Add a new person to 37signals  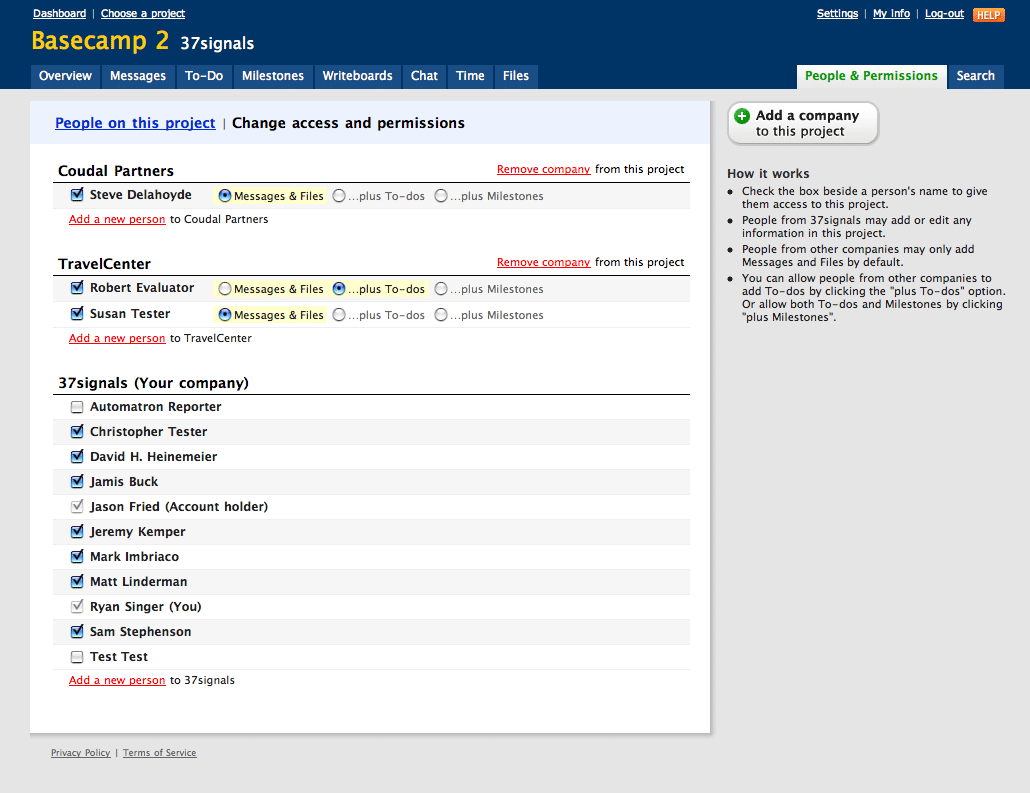117,681
